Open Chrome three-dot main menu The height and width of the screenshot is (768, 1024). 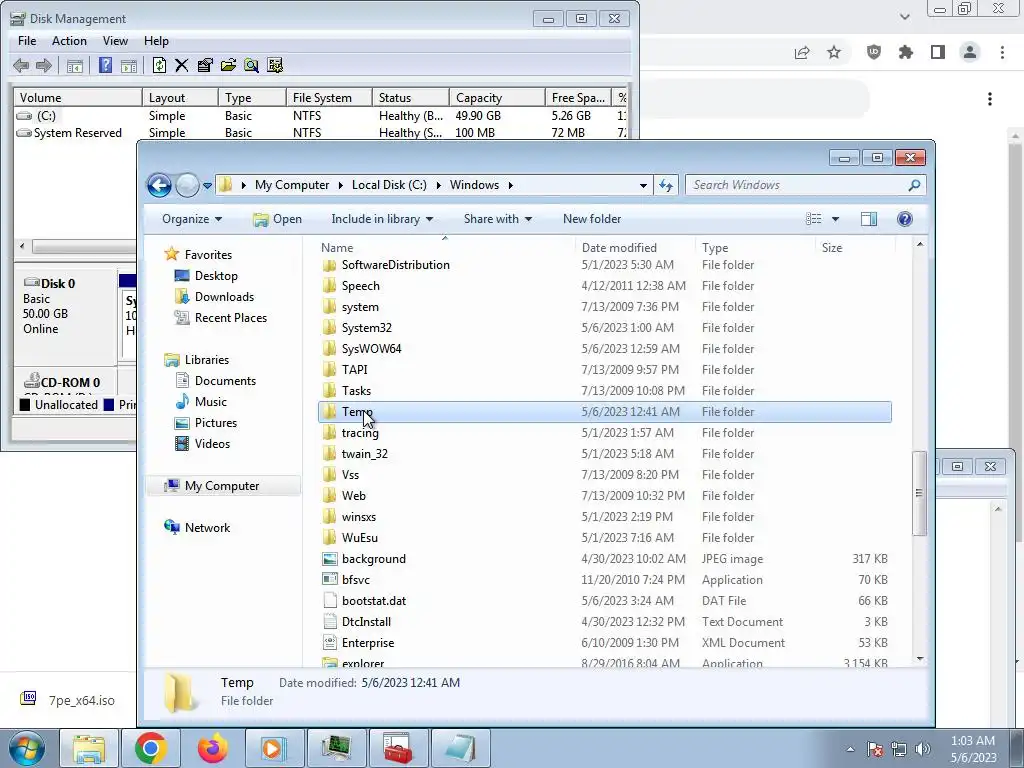pyautogui.click(x=1002, y=52)
